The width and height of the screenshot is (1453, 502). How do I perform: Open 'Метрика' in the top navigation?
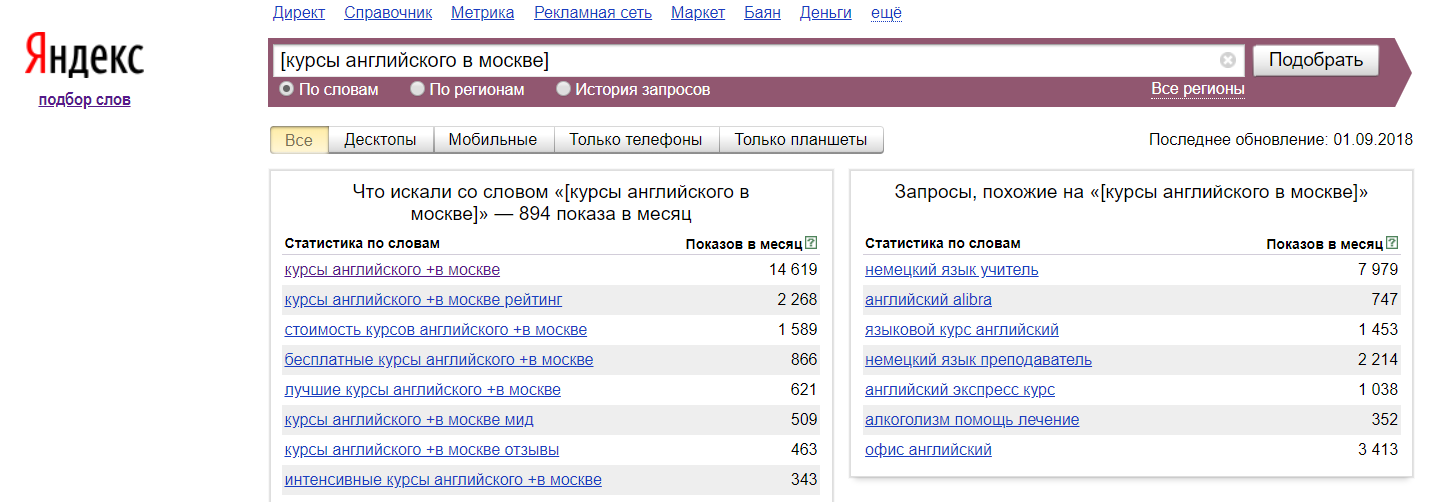(483, 12)
